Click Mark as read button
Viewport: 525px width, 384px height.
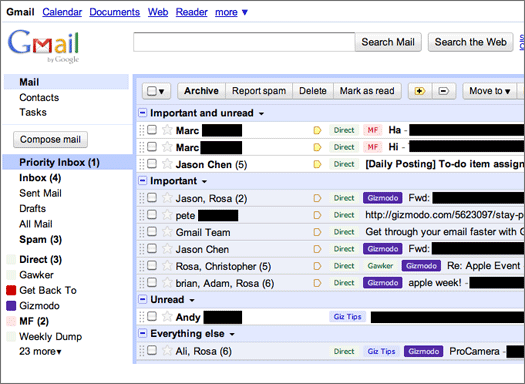point(367,91)
